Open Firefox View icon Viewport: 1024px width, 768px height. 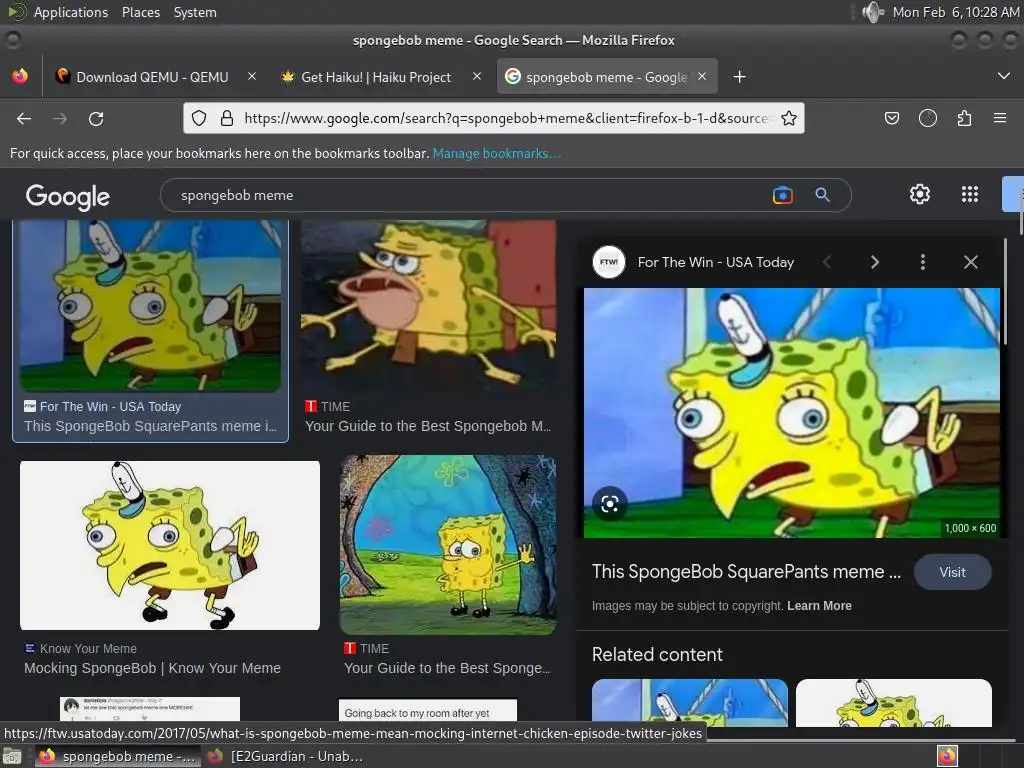click(x=20, y=76)
